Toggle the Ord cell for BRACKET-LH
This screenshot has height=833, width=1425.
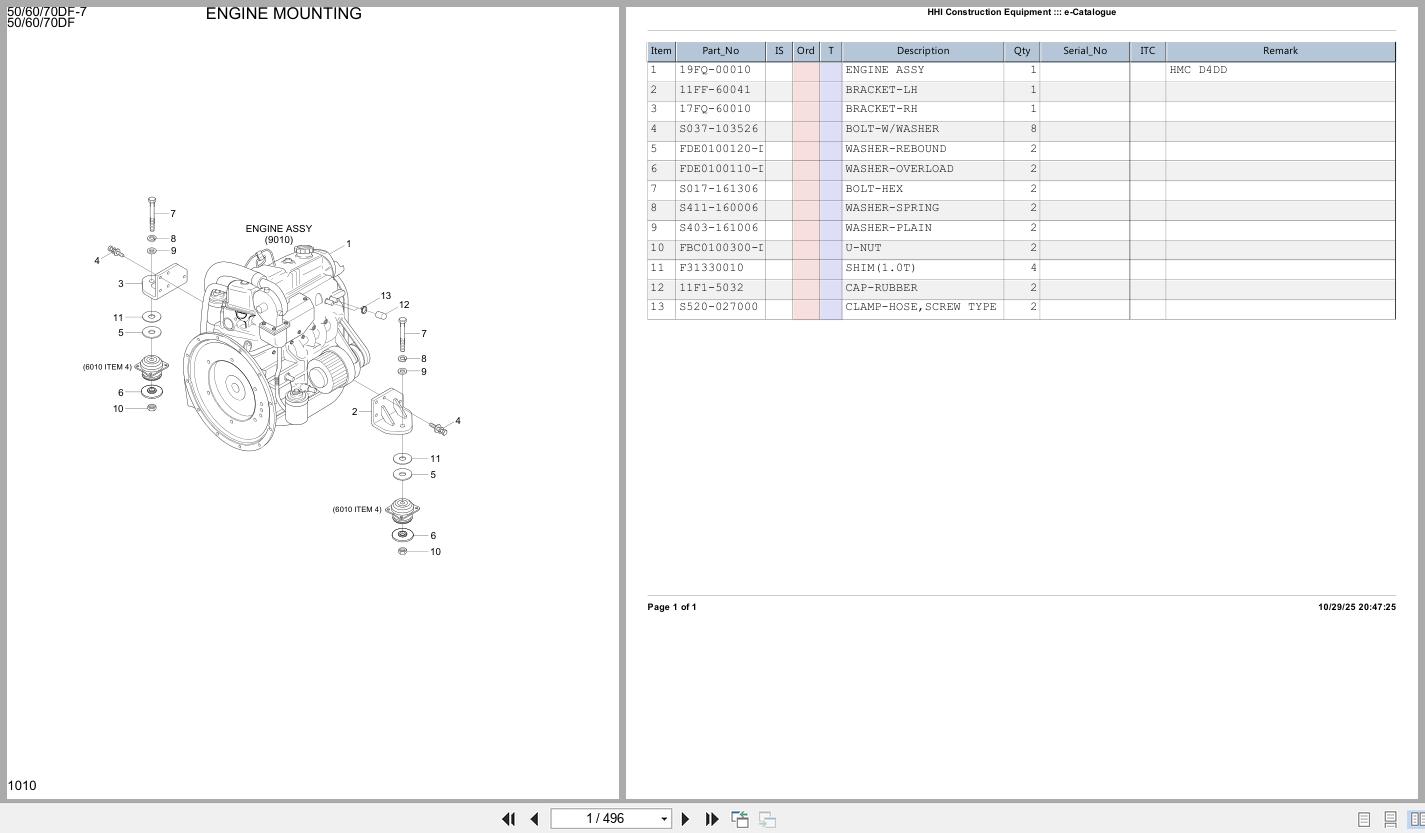(804, 89)
